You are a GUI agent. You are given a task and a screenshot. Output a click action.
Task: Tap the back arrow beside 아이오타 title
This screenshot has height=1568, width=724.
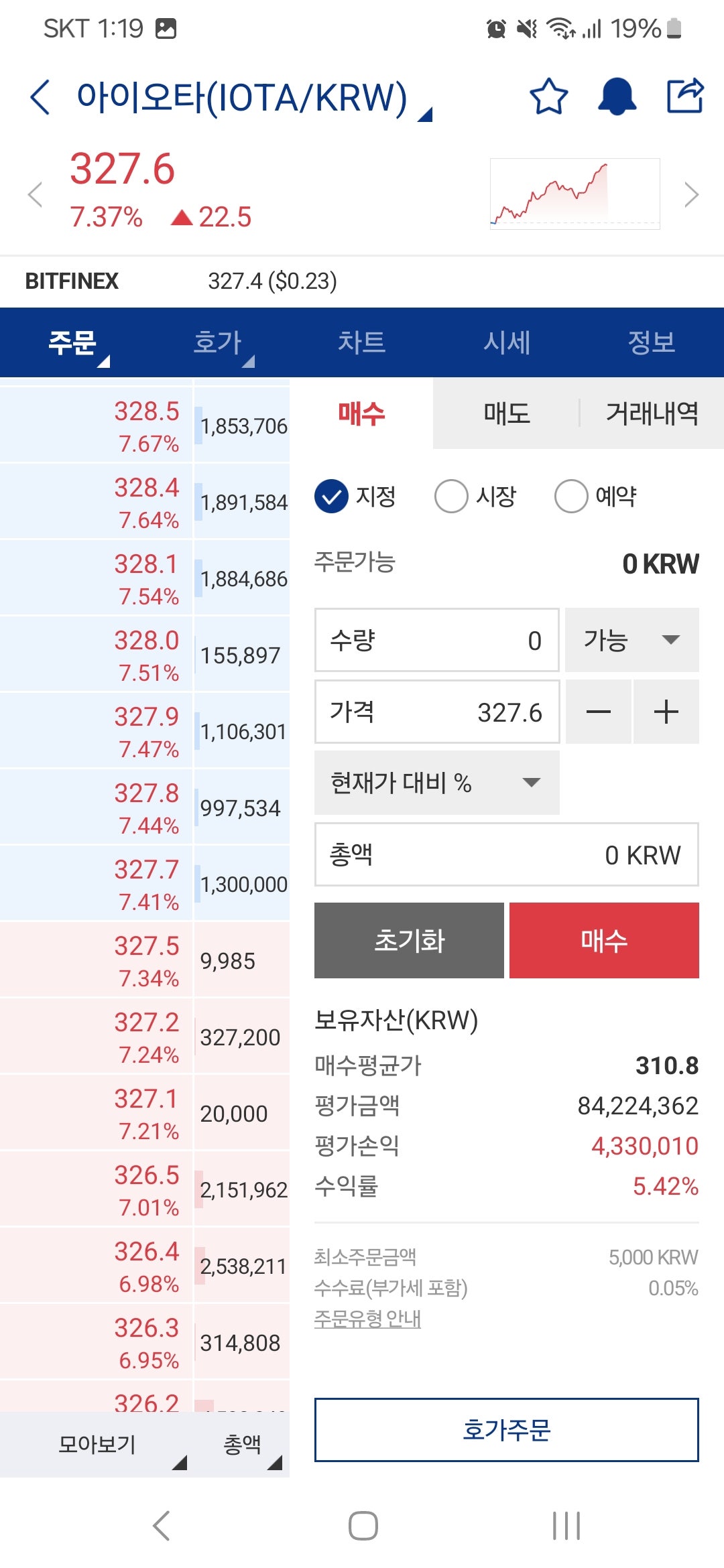click(x=40, y=97)
